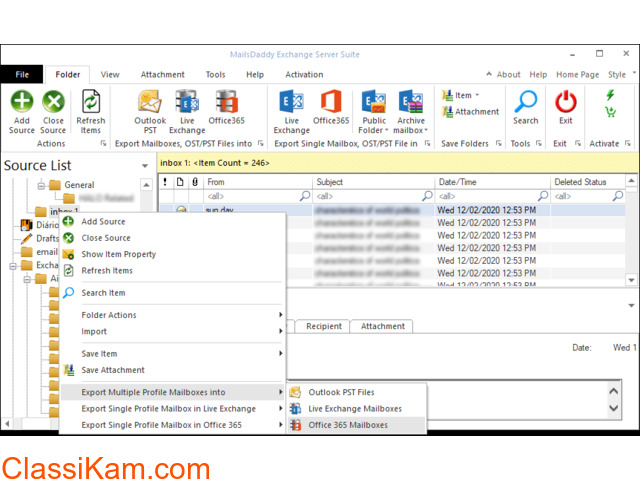Viewport: 640px width, 480px height.
Task: Sort by the Date/Time column header
Action: click(493, 182)
